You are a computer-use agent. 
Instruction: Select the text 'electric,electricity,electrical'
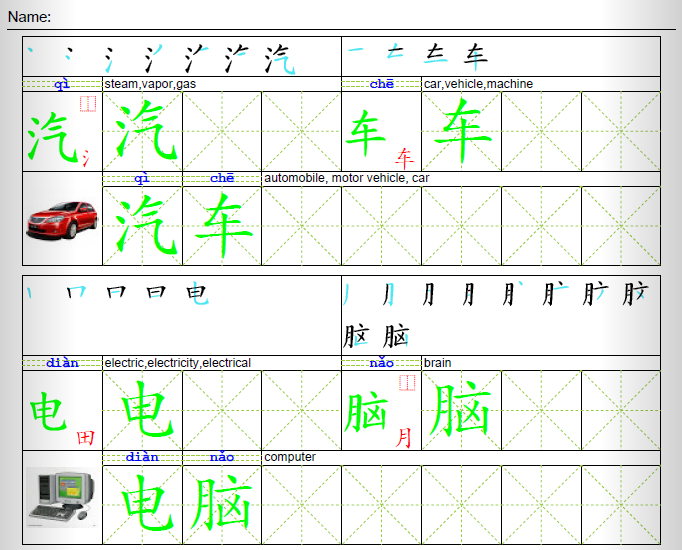coord(177,363)
